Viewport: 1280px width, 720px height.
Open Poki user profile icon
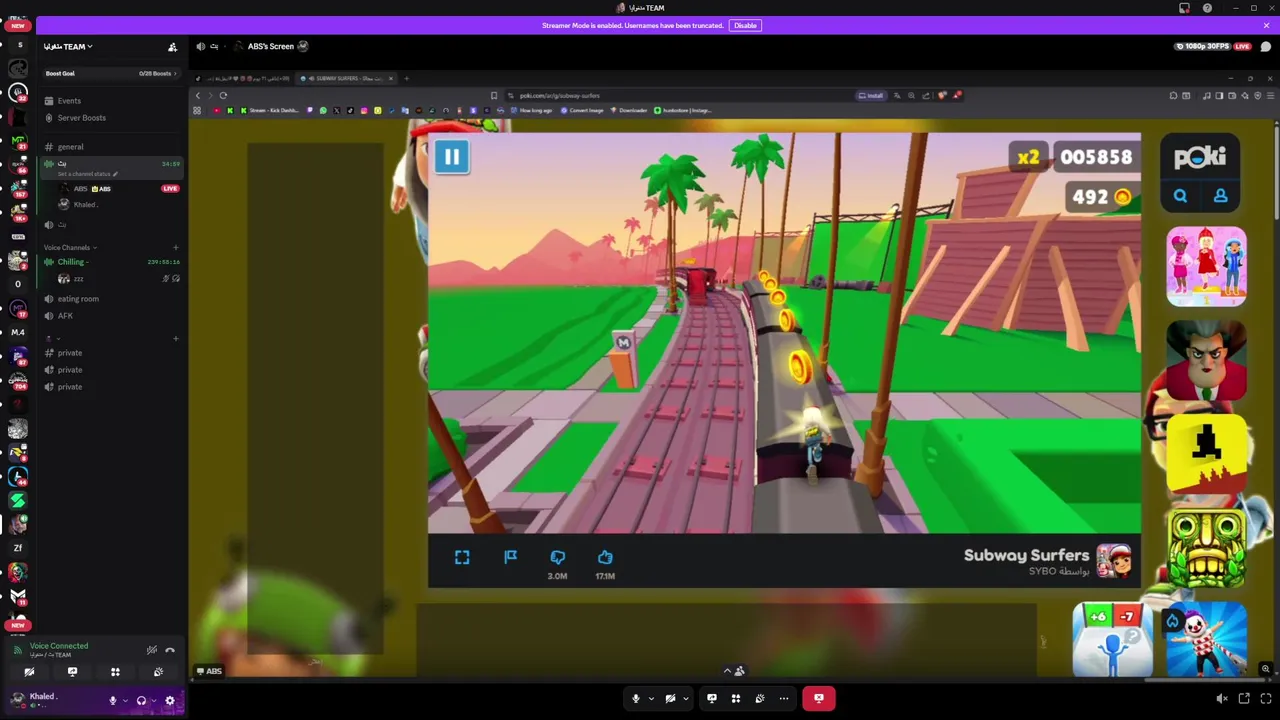(1220, 197)
